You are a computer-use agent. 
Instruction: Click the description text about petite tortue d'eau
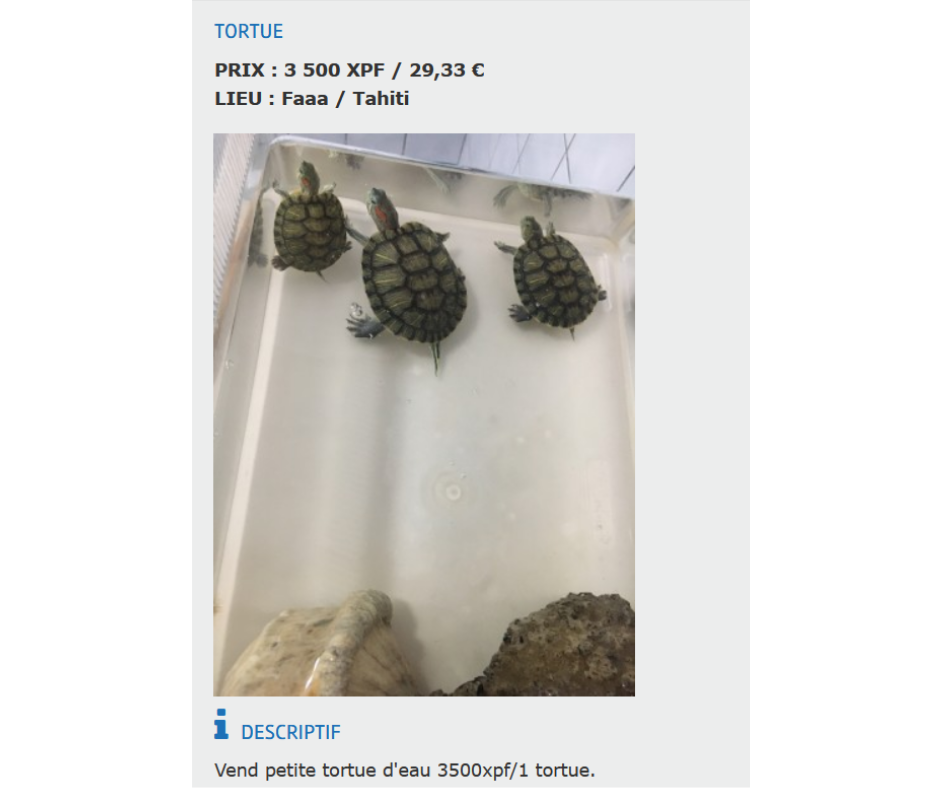pos(405,770)
